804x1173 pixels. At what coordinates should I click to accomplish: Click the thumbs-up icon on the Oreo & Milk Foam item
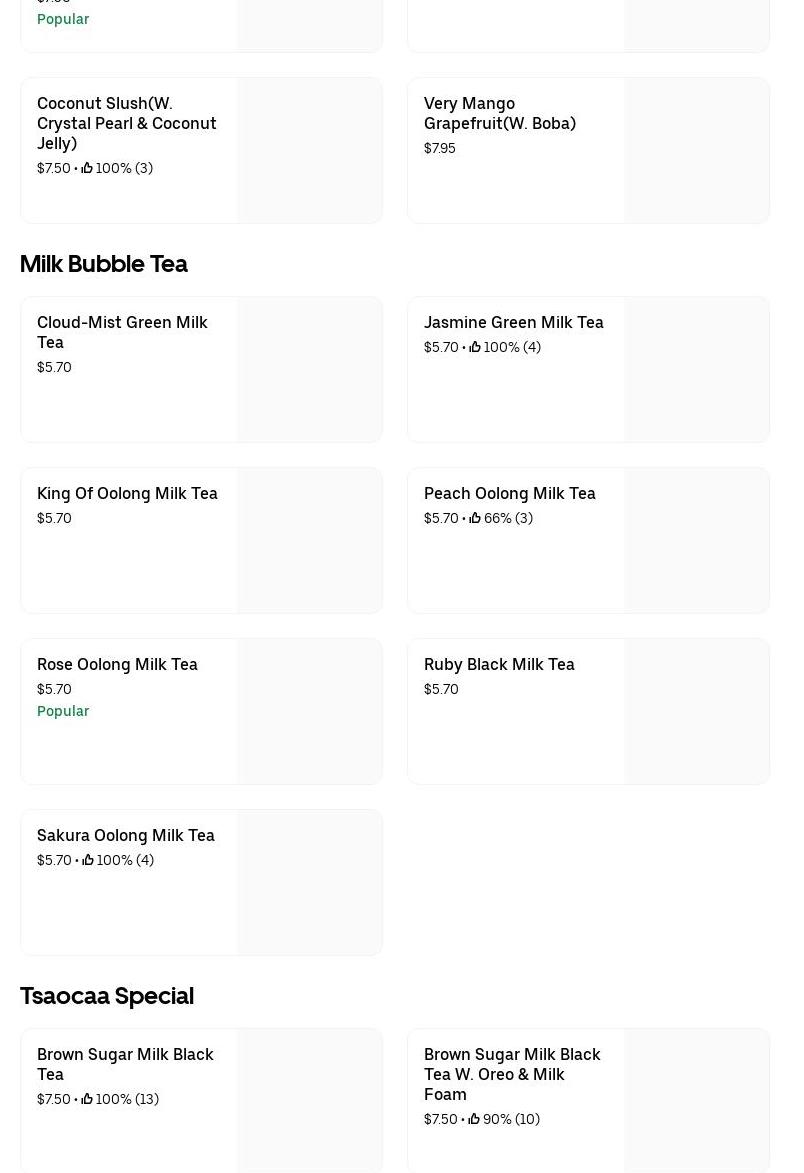coord(474,1119)
